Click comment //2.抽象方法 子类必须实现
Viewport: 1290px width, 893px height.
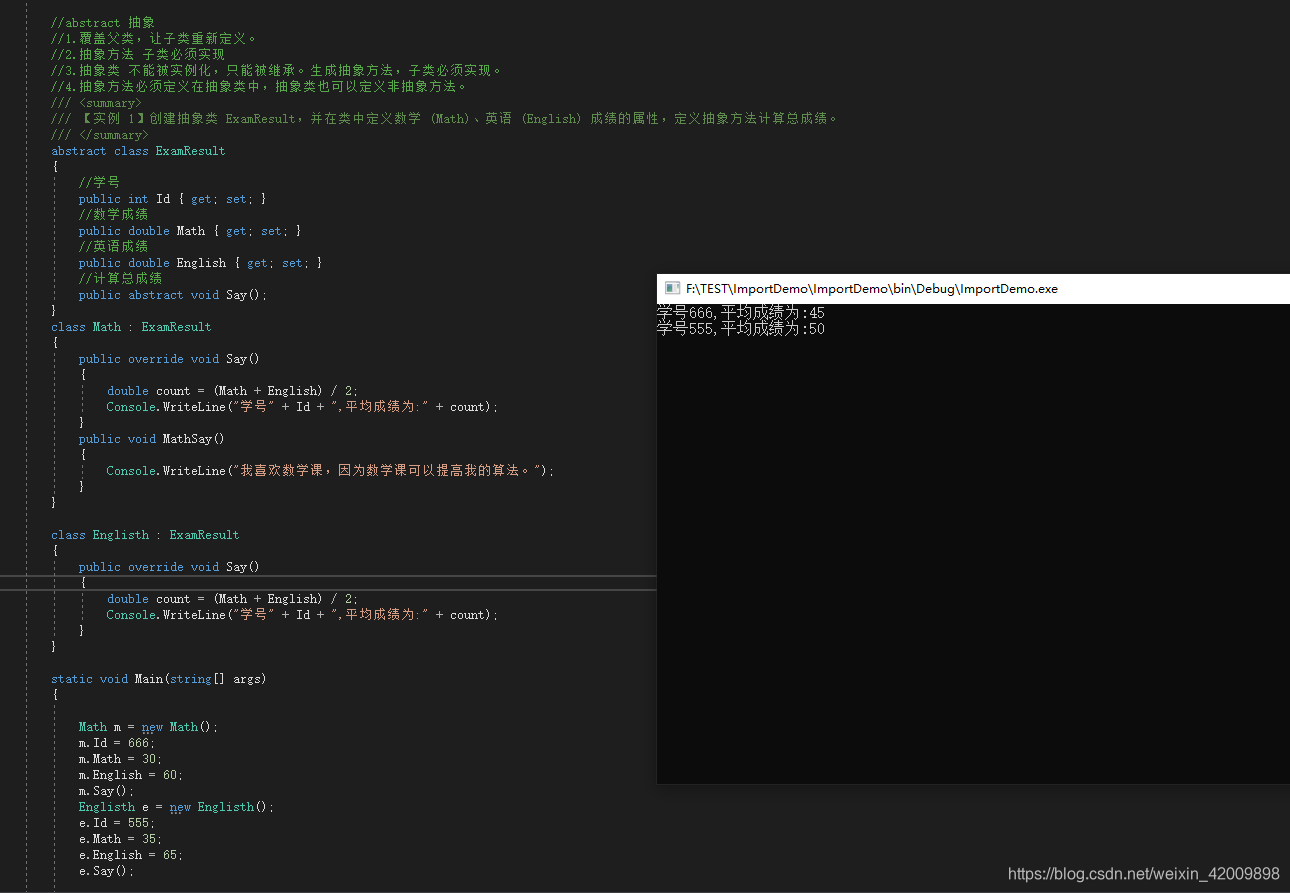tap(138, 54)
